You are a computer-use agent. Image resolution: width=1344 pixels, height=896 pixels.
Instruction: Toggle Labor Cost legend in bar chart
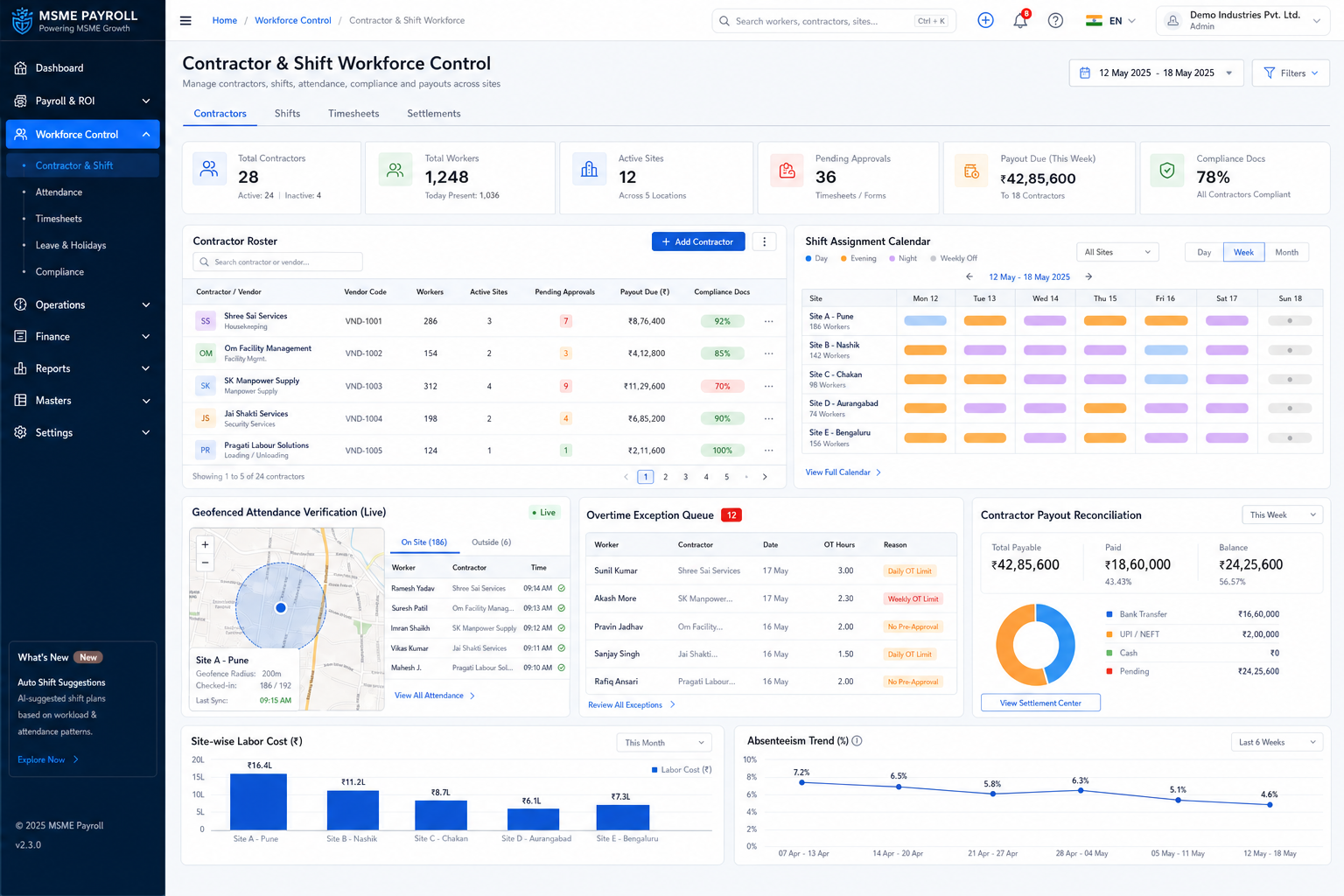click(682, 770)
